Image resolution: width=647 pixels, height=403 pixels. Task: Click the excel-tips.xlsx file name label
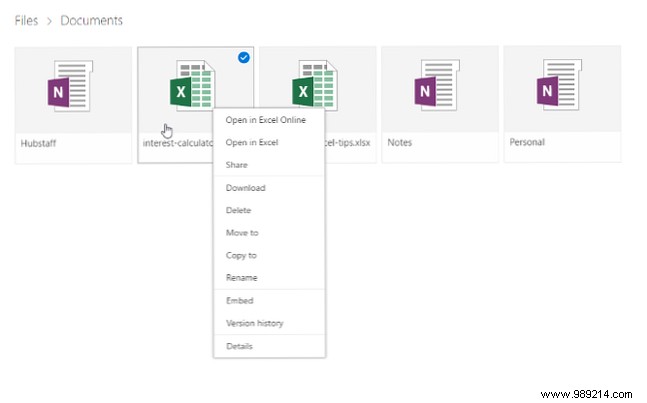pos(347,143)
